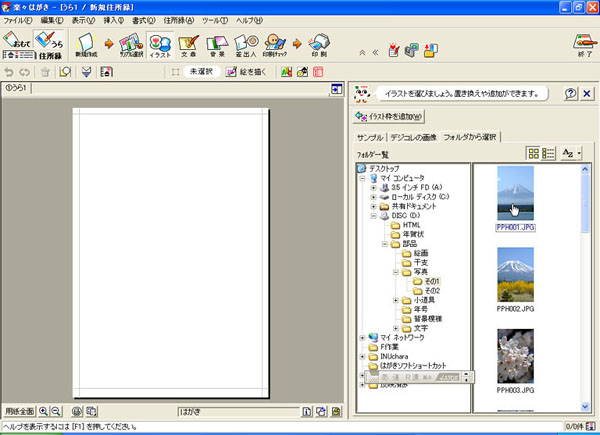Select the PPH002.JPG photo thumbnail
Viewport: 600px width, 435px height.
pos(515,275)
